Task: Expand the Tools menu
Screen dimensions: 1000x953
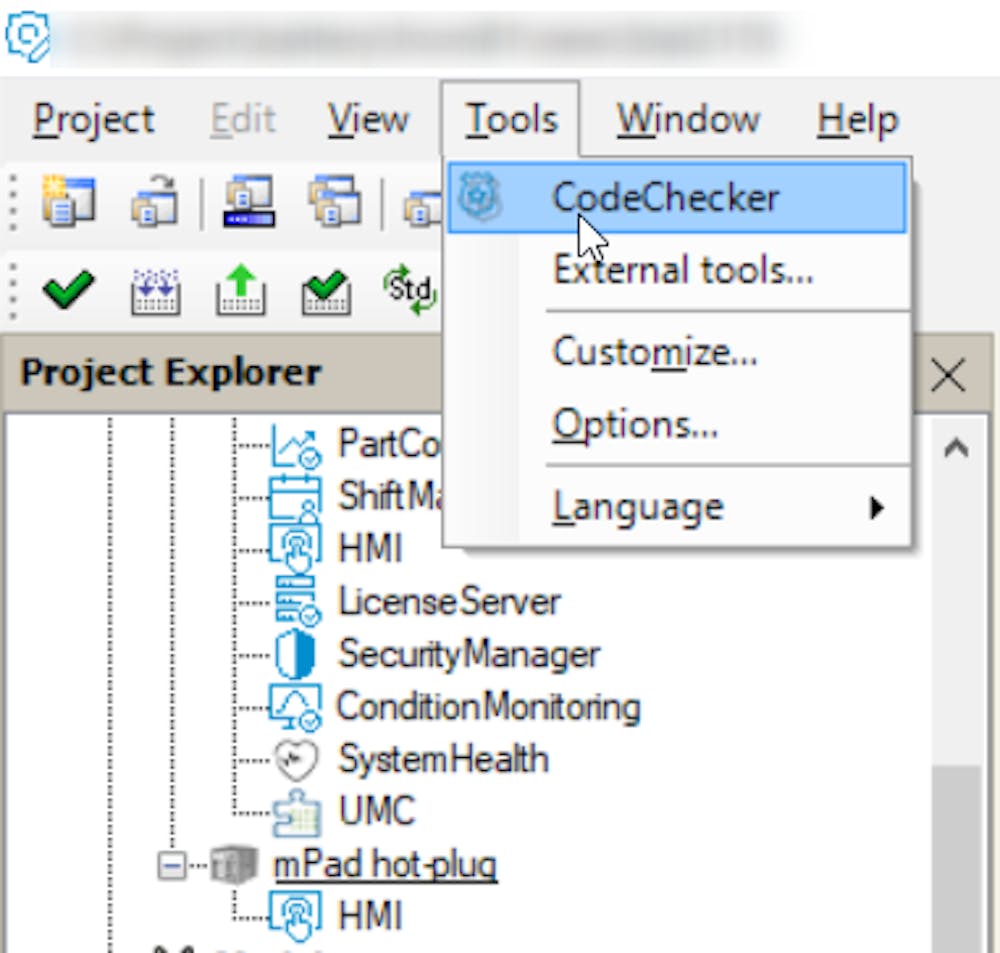Action: click(511, 117)
